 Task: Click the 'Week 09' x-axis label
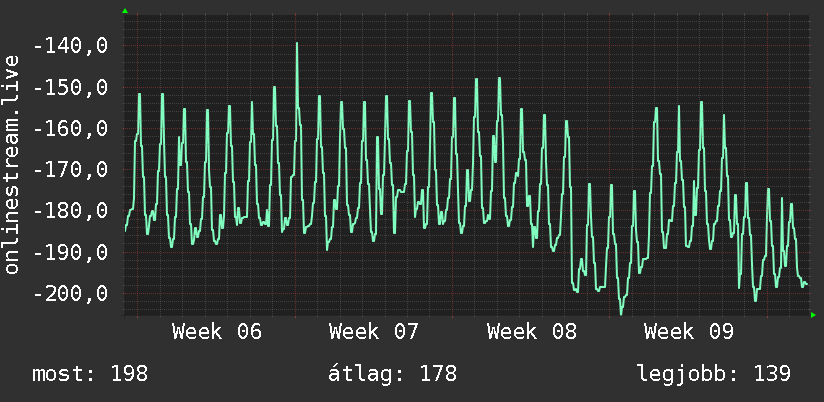(688, 332)
